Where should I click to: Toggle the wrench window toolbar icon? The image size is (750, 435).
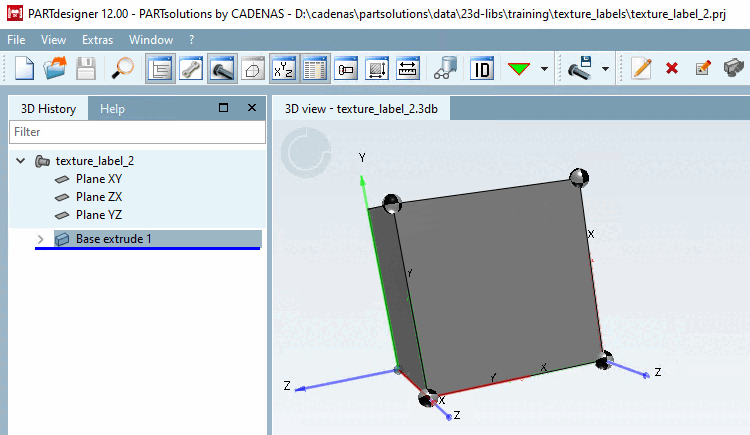191,69
